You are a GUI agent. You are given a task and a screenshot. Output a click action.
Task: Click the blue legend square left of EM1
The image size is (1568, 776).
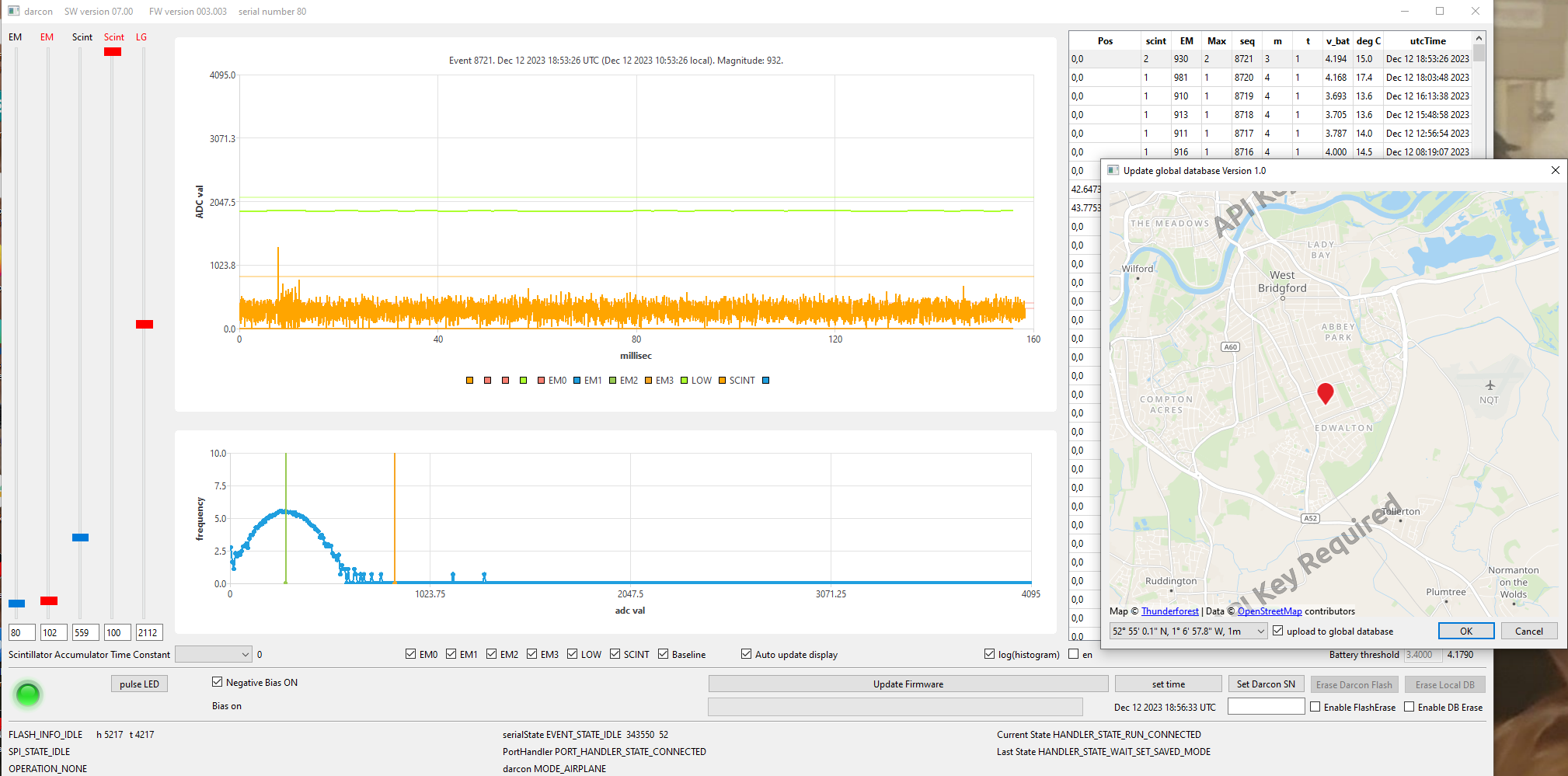(577, 381)
